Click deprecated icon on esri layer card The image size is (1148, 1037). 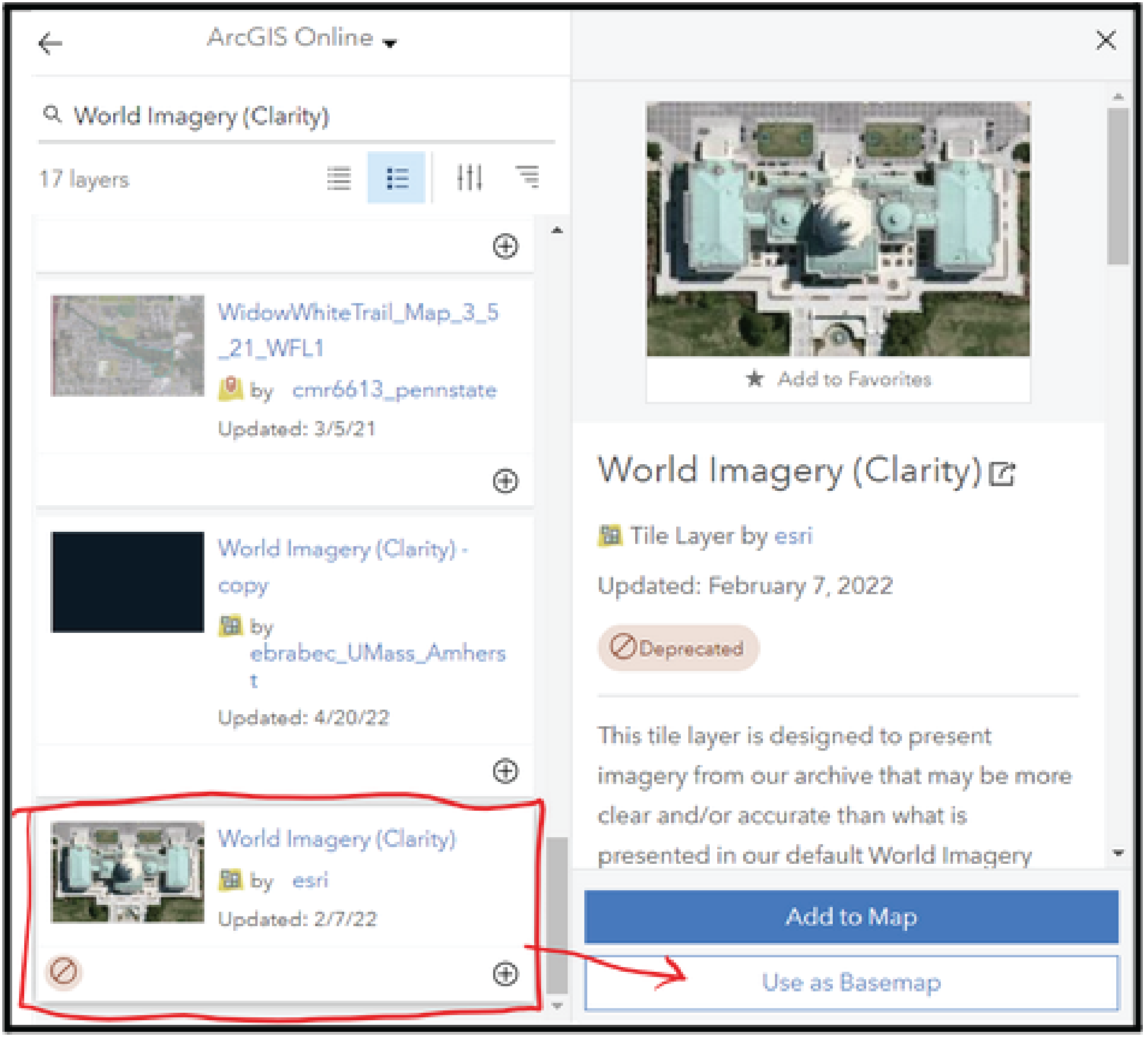coord(64,971)
